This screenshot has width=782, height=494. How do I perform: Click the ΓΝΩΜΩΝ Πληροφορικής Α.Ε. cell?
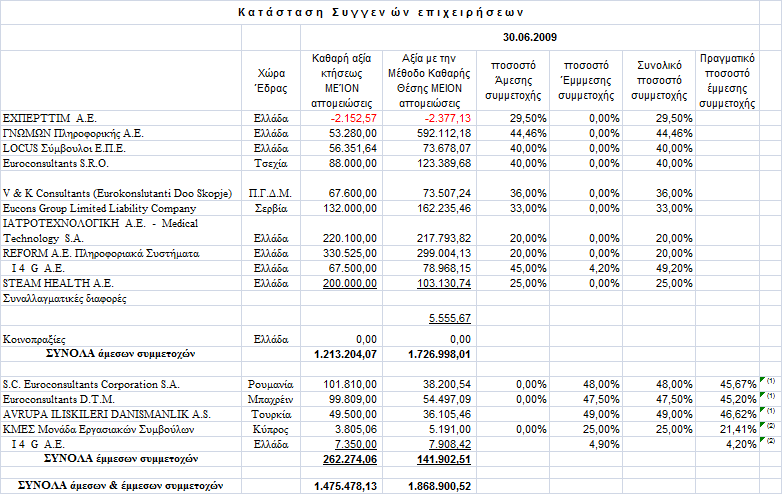click(x=73, y=134)
